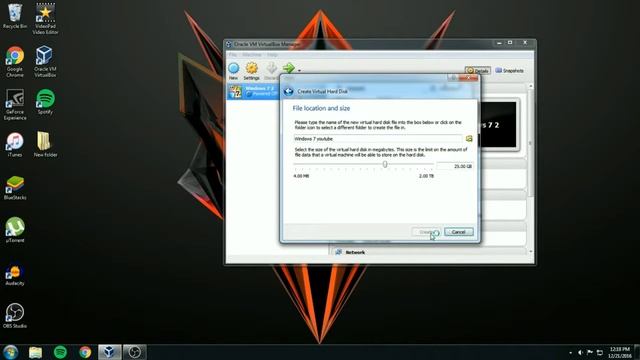Screen dimensions: 640x360
Task: Switch to VirtualBox taskbar button
Action: tap(109, 352)
